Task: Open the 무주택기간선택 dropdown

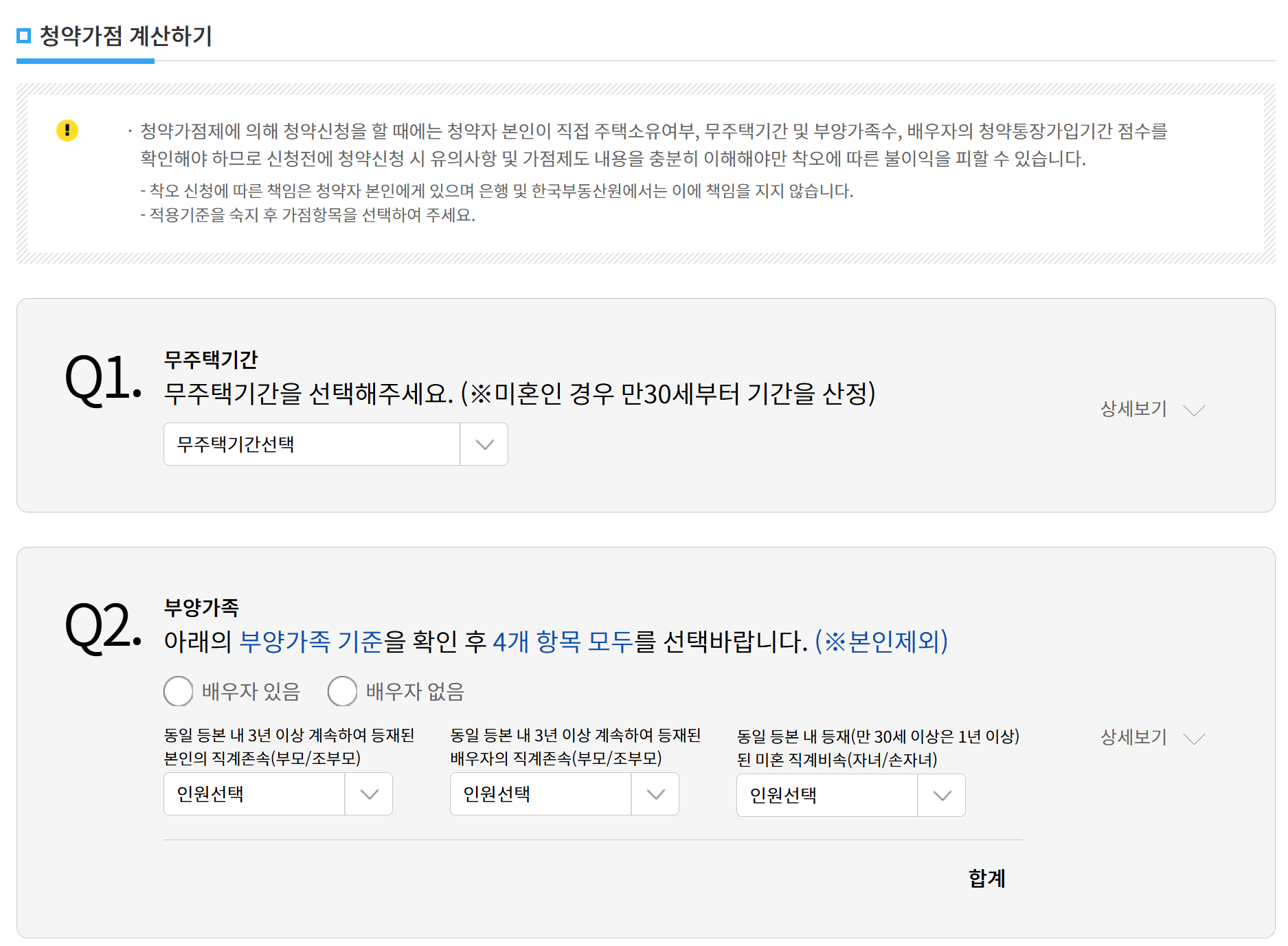Action: [x=336, y=444]
